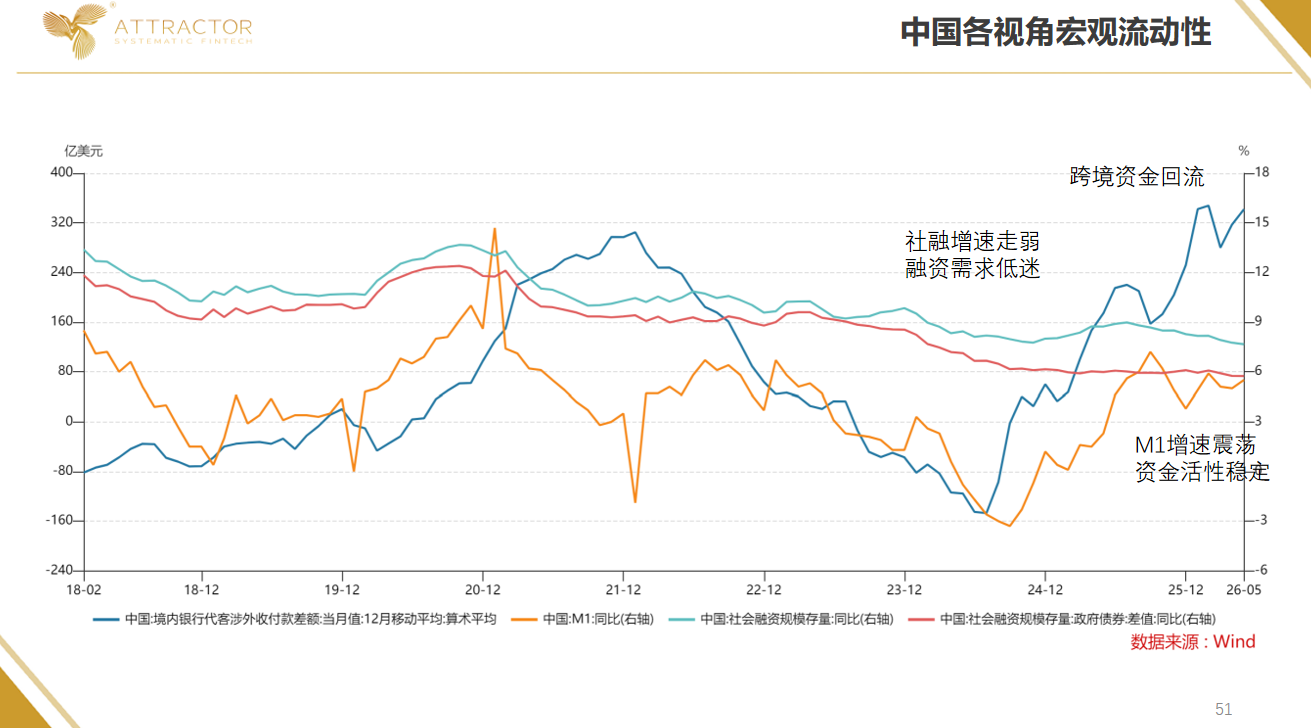Click the % right axis unit label
Screen dimensions: 1311x728
click(1244, 151)
